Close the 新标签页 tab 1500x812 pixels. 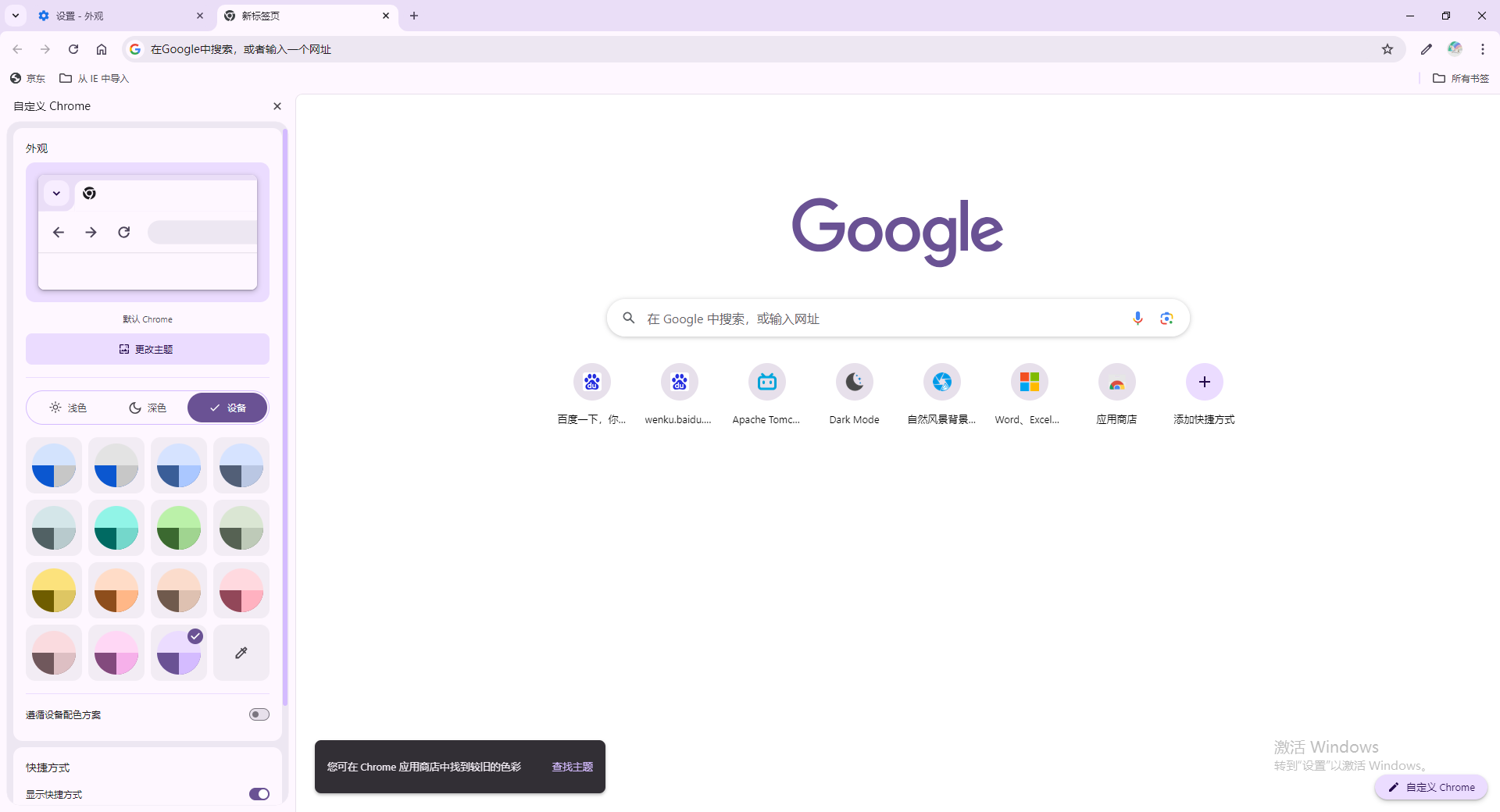[x=386, y=16]
